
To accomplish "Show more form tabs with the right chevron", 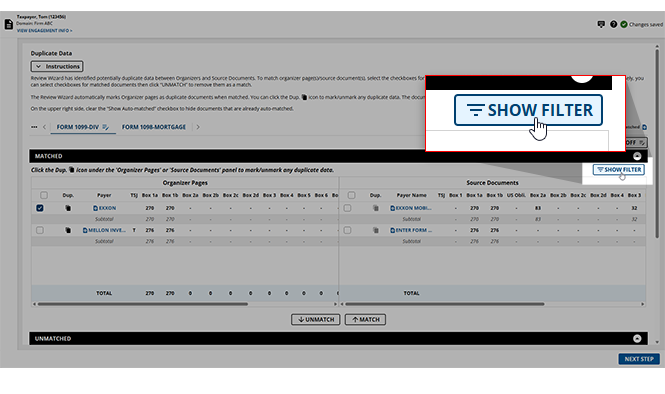I will click(198, 127).
